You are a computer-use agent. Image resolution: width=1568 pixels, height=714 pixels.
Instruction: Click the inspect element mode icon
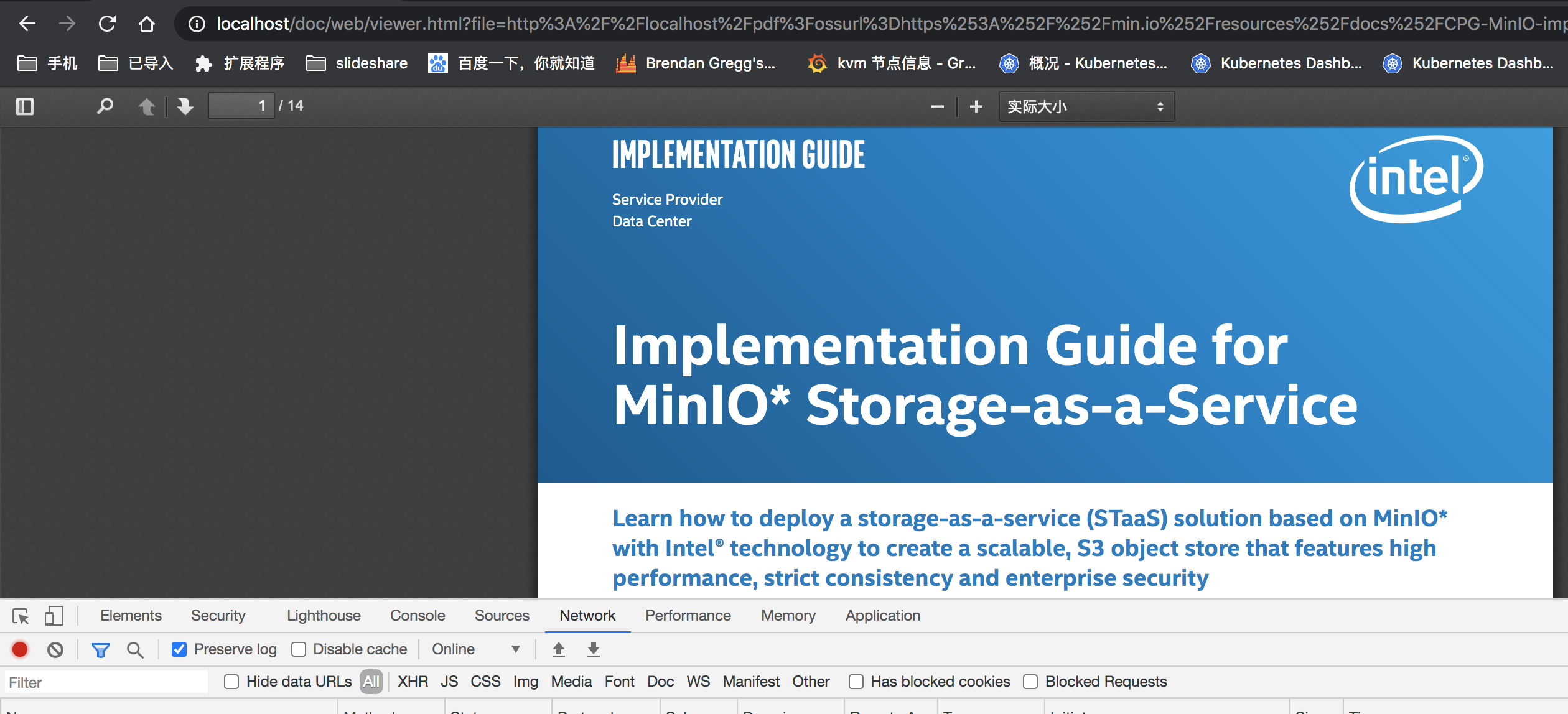point(21,614)
